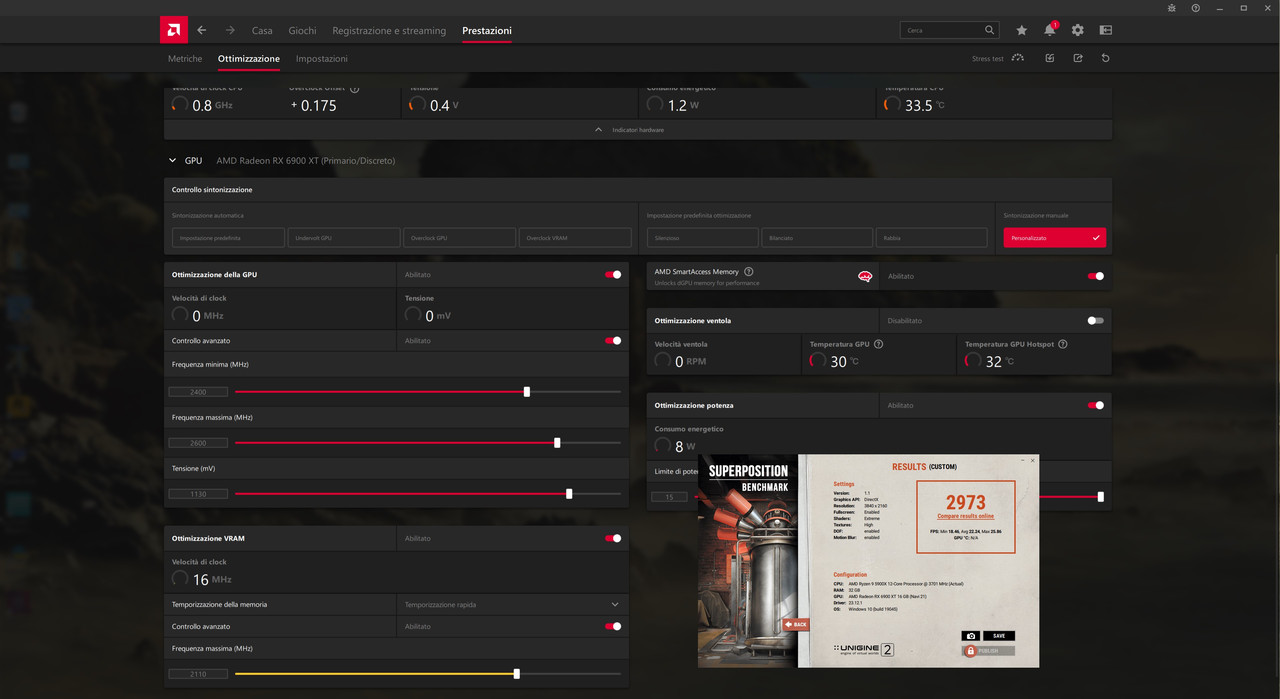Collapse the GPU section chevron

[172, 160]
